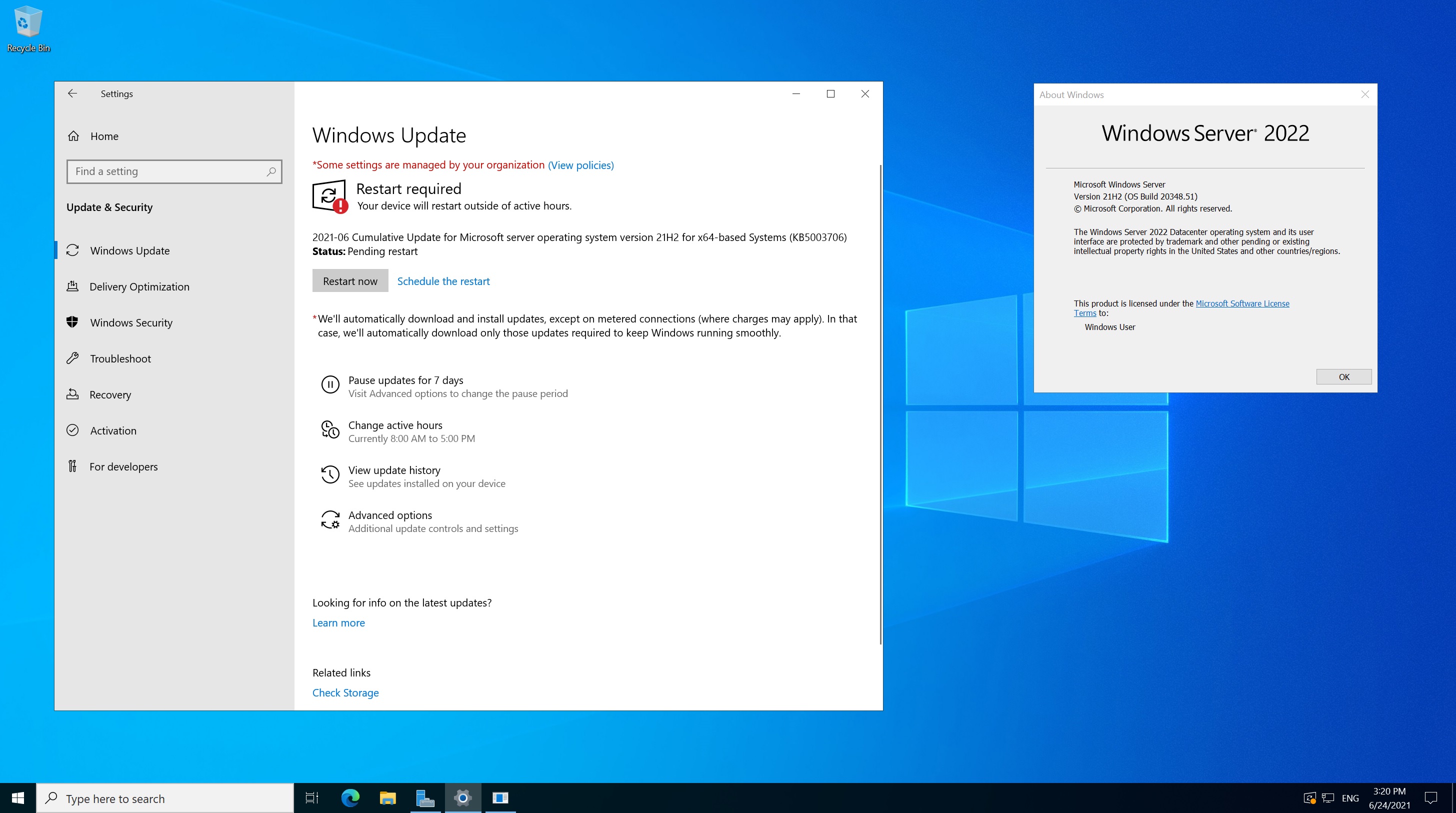
Task: Switch to Settings taskbar icon
Action: (463, 797)
